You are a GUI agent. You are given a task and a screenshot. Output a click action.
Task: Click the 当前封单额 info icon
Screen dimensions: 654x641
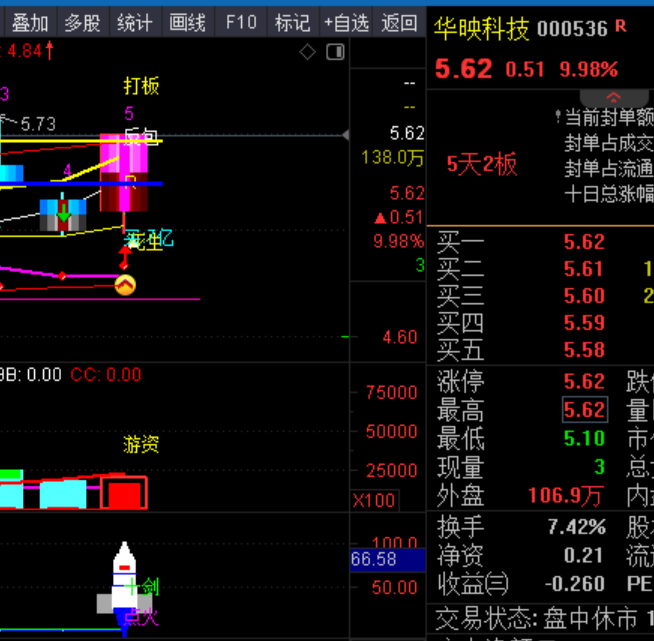tap(558, 116)
